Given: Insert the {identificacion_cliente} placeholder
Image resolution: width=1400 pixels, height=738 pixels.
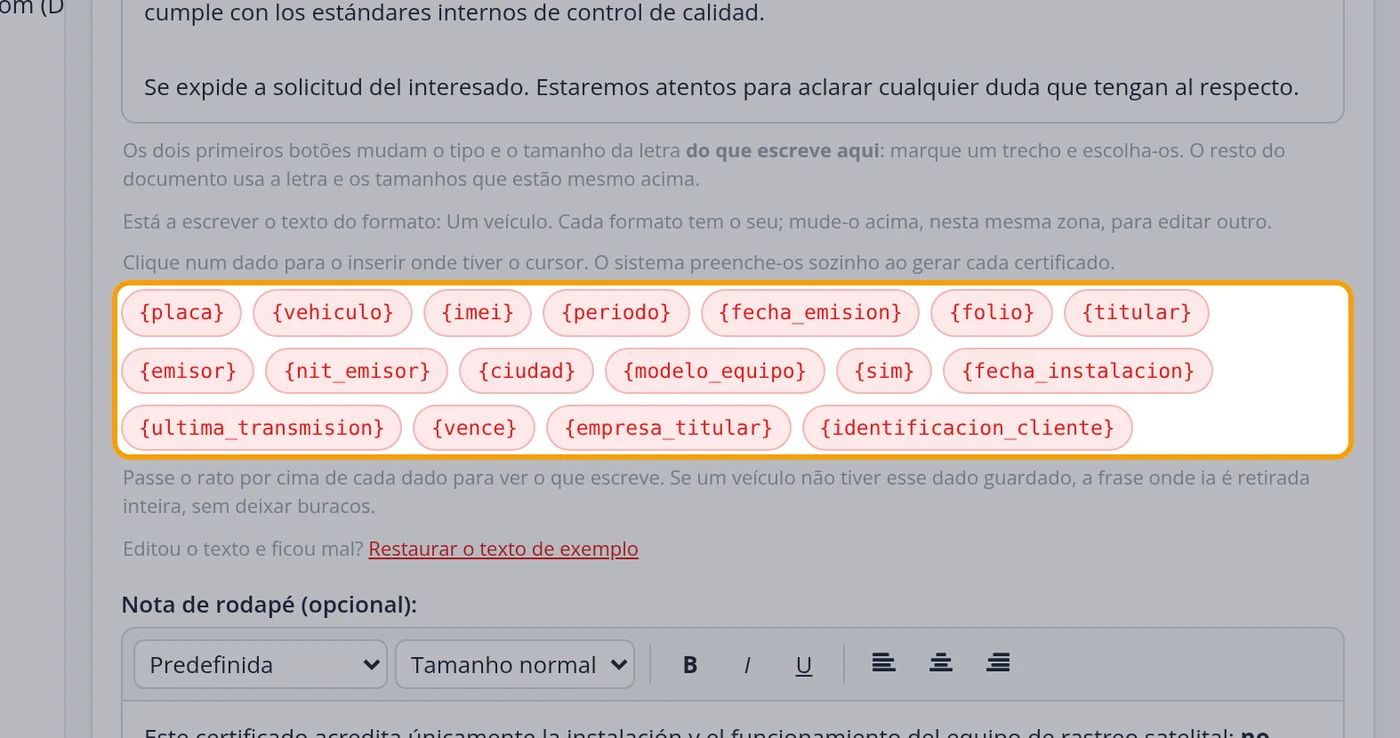Looking at the screenshot, I should tap(967, 428).
